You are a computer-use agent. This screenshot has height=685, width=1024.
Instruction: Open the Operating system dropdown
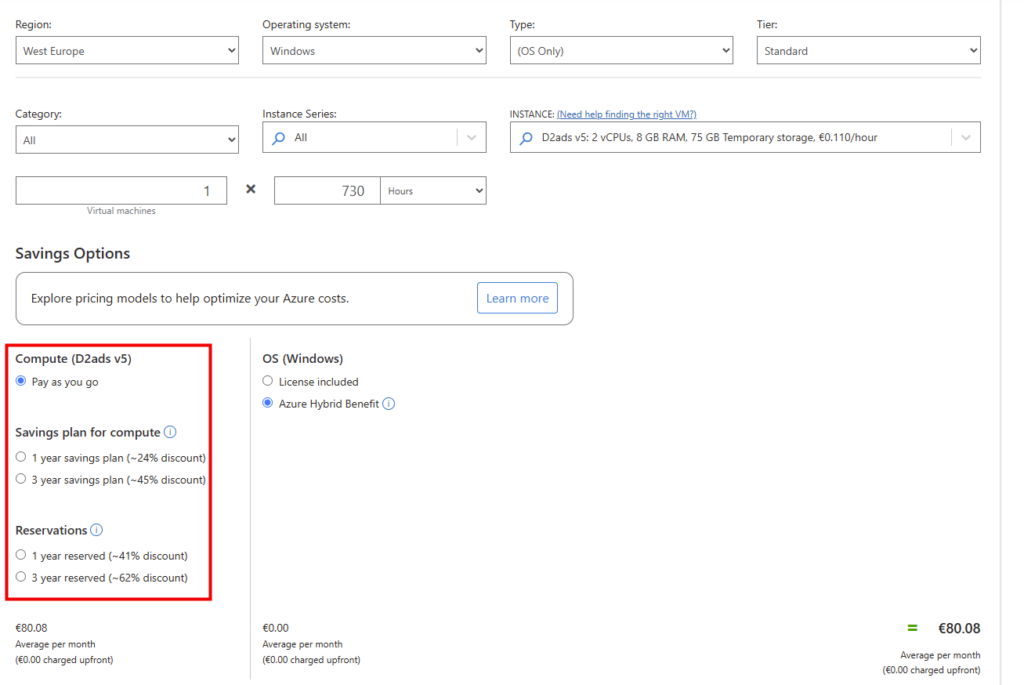click(374, 50)
